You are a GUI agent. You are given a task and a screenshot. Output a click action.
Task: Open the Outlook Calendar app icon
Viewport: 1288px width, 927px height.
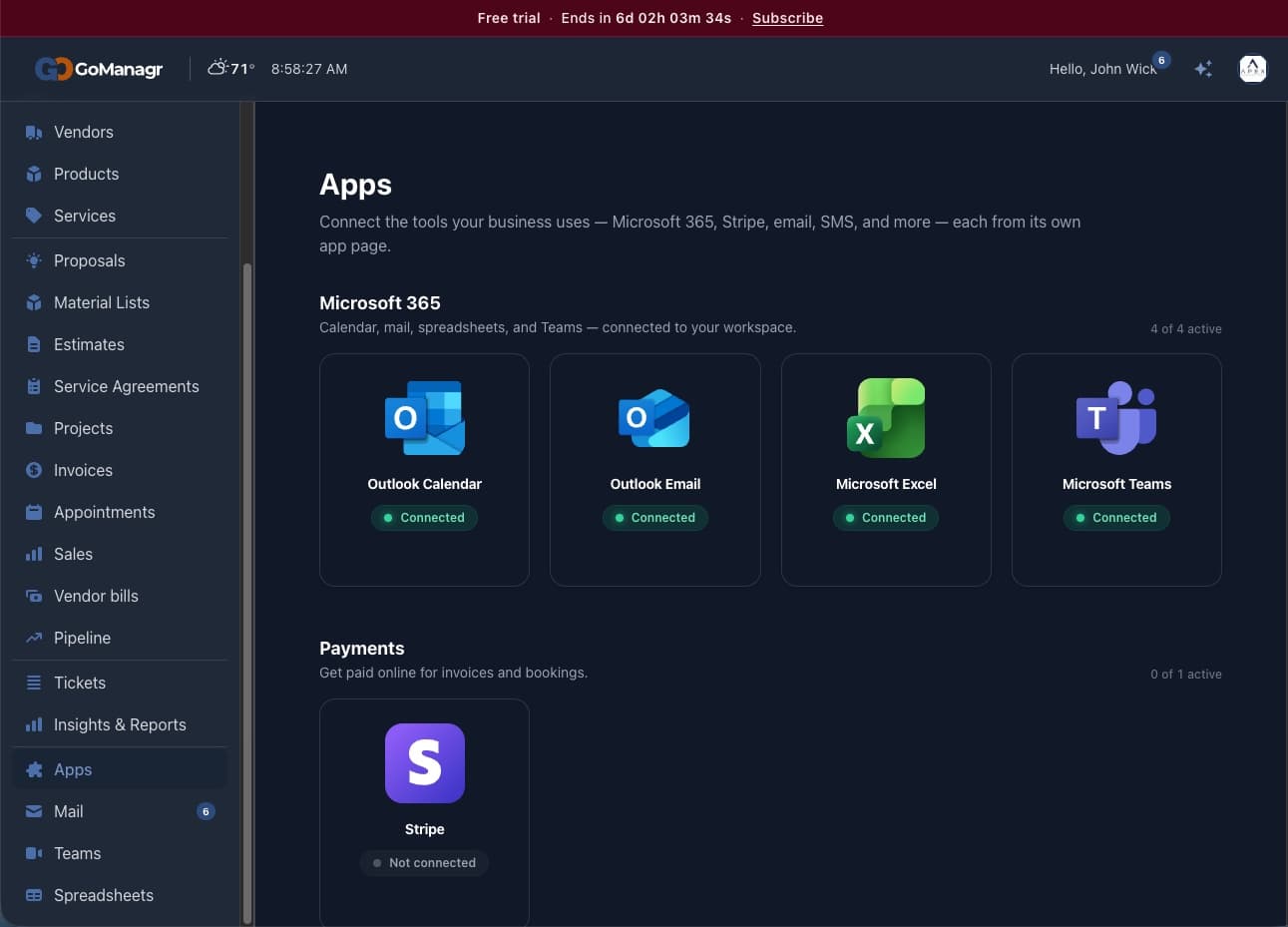point(425,418)
